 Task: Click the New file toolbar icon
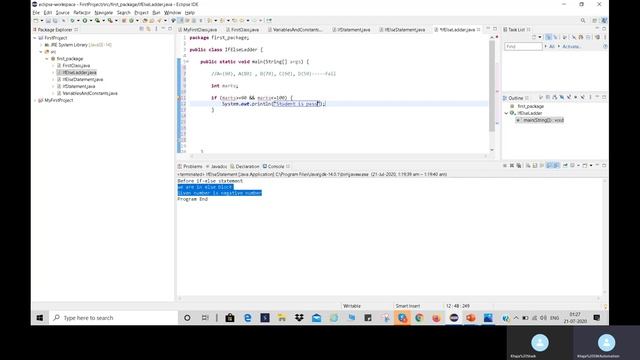click(36, 20)
